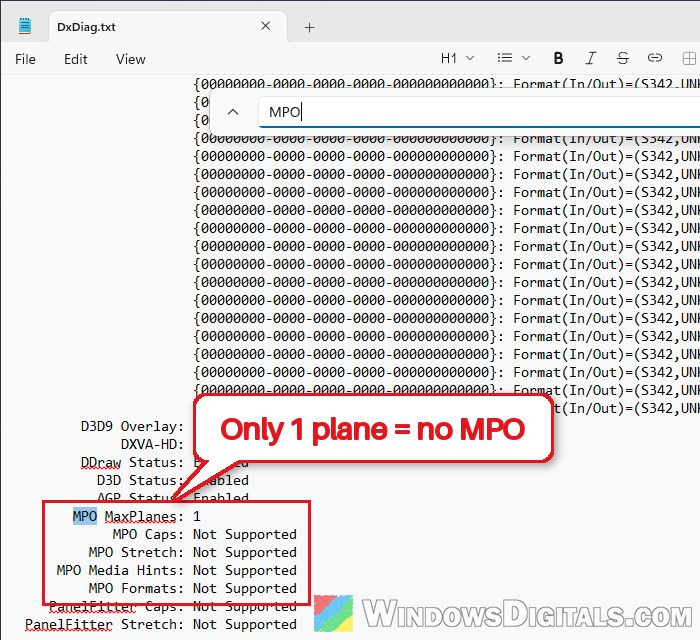Add a new tab with plus button
This screenshot has height=640, width=700.
point(309,28)
